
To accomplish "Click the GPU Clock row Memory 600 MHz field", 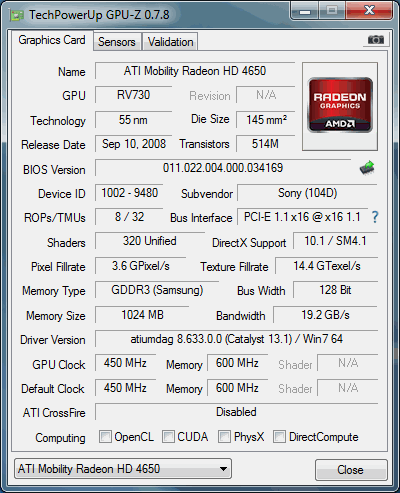I will [x=237, y=363].
